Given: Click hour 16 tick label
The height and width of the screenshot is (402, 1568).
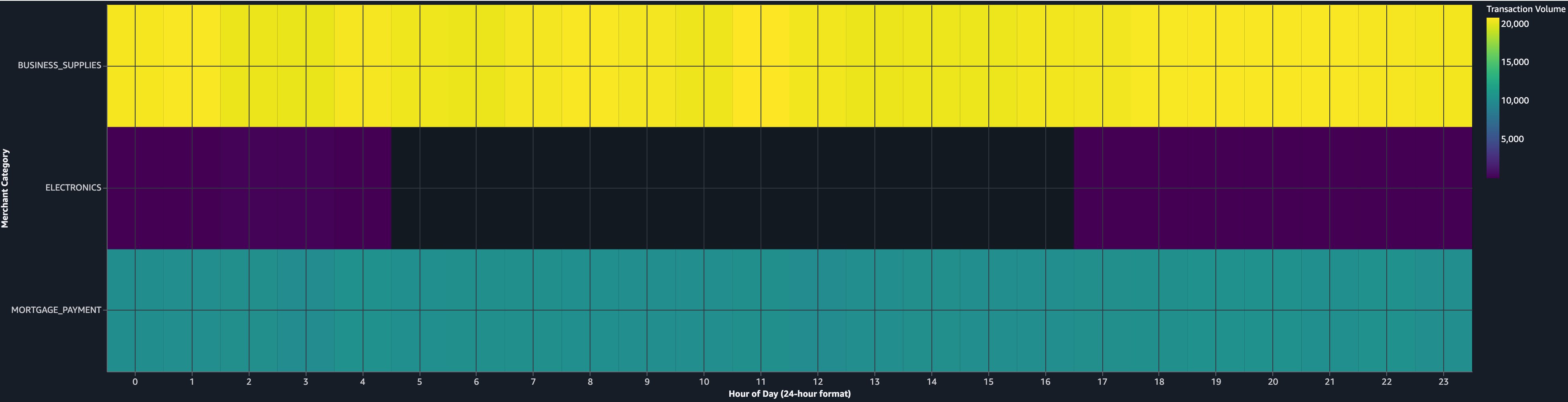Looking at the screenshot, I should (x=1045, y=382).
